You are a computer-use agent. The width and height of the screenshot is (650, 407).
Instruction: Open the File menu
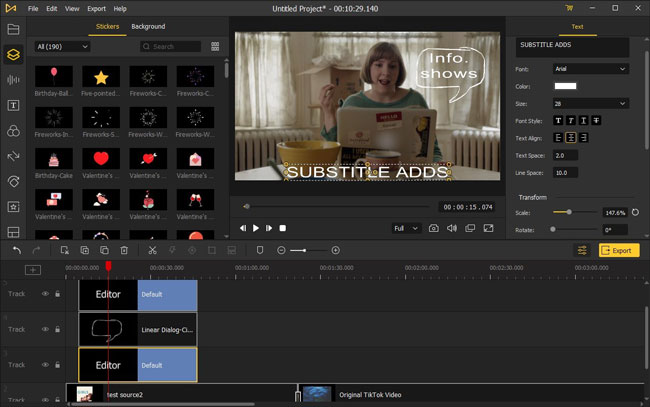[x=33, y=8]
